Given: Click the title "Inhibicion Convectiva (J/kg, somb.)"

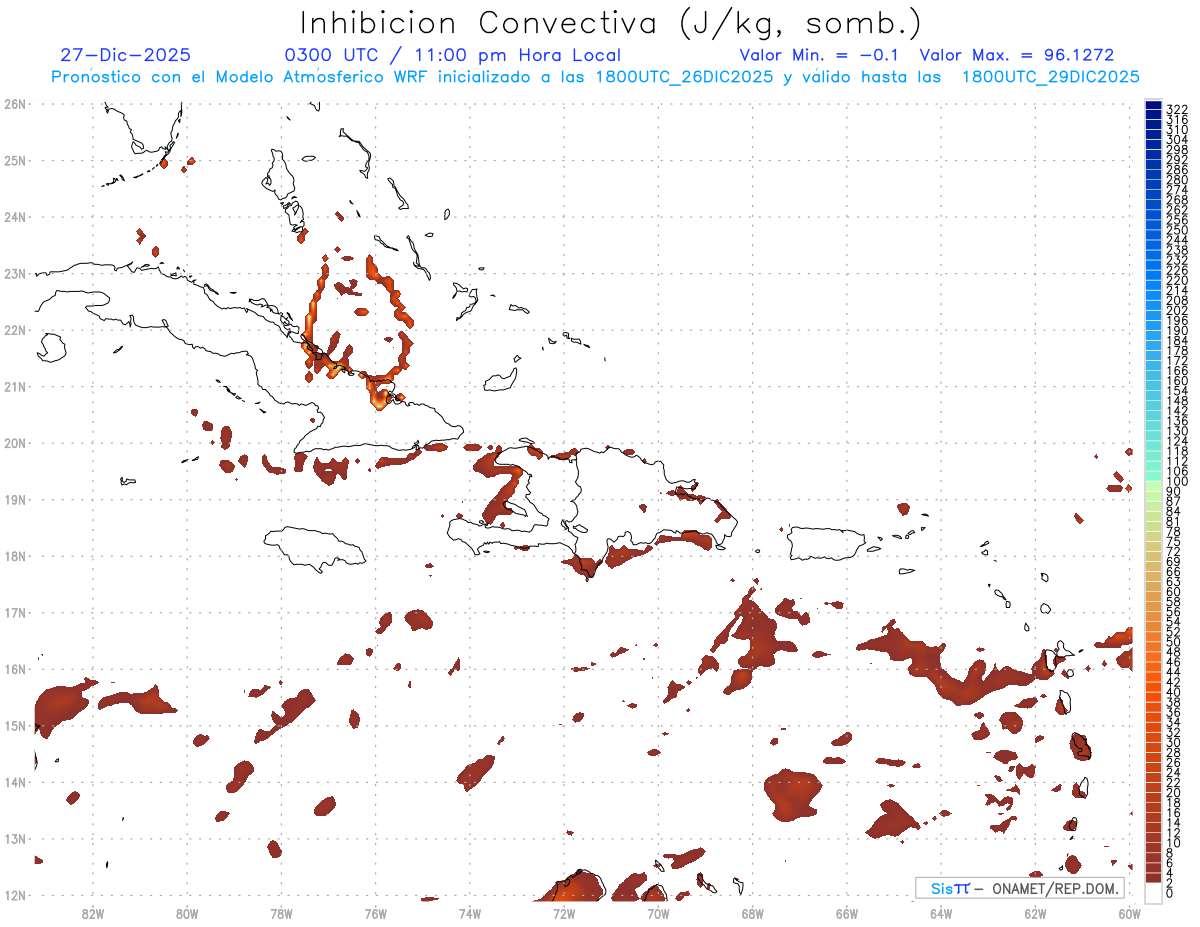Looking at the screenshot, I should coord(611,24).
